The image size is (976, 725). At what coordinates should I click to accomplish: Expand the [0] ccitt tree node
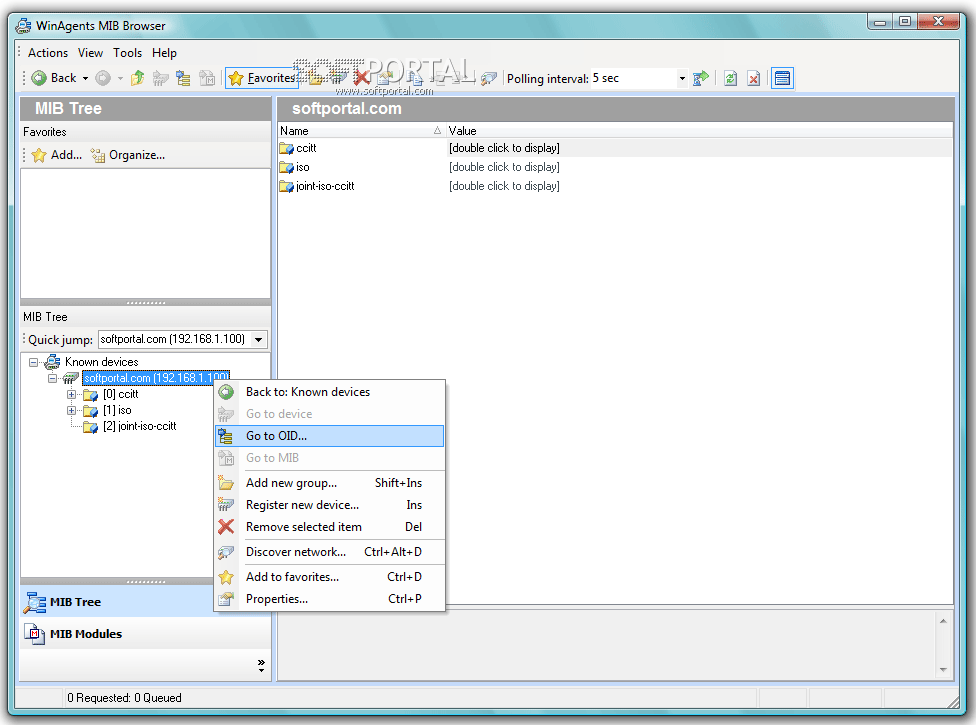(x=72, y=395)
